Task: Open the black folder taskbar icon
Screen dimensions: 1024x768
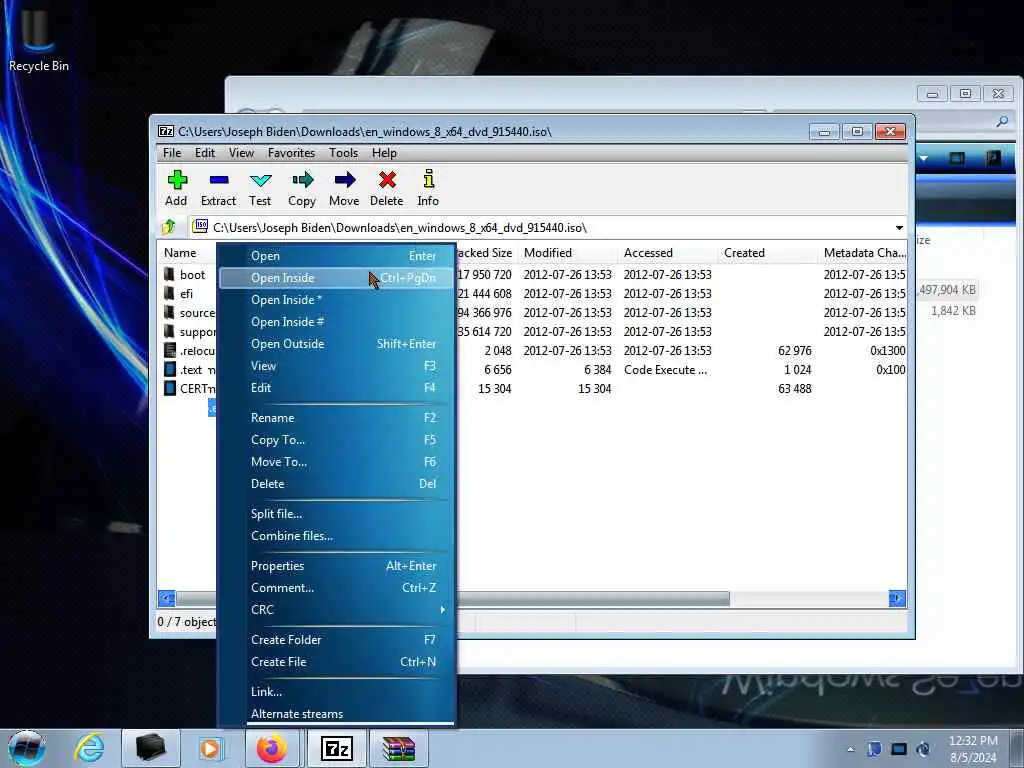Action: tap(151, 748)
